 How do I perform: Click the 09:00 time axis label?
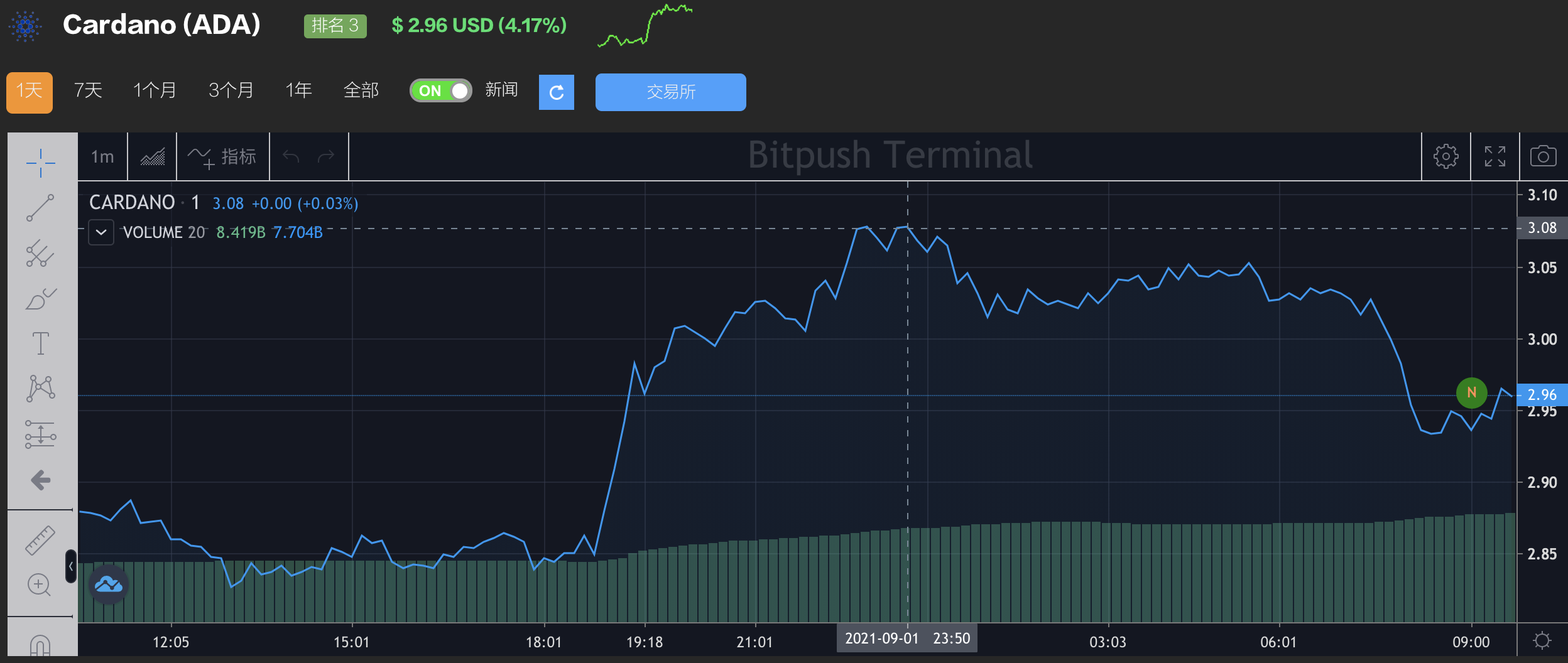click(x=1471, y=642)
